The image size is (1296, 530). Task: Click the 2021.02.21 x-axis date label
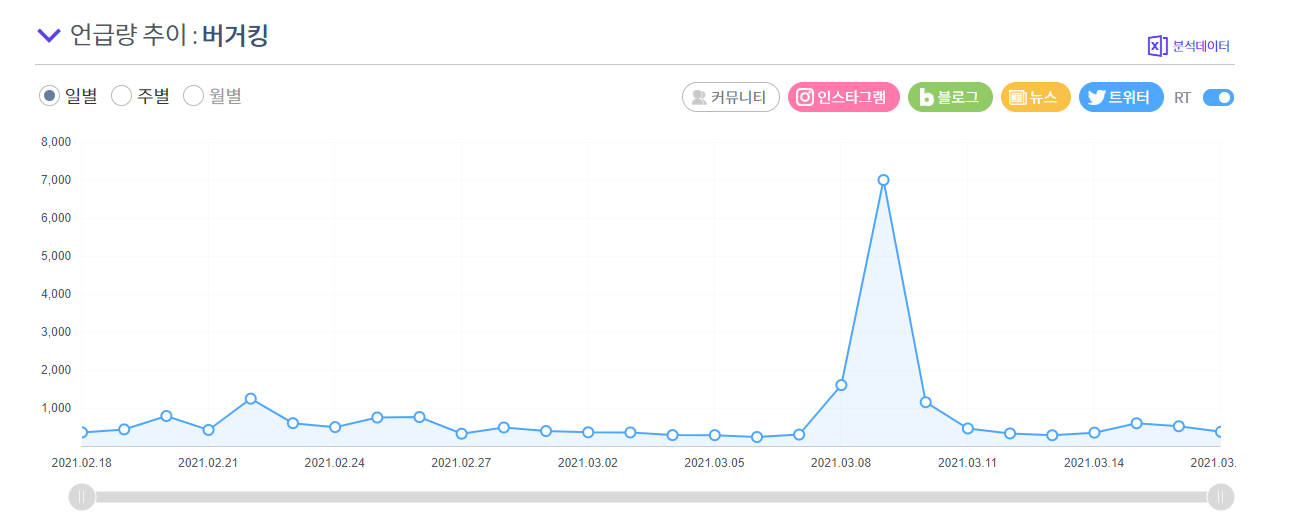[x=208, y=463]
